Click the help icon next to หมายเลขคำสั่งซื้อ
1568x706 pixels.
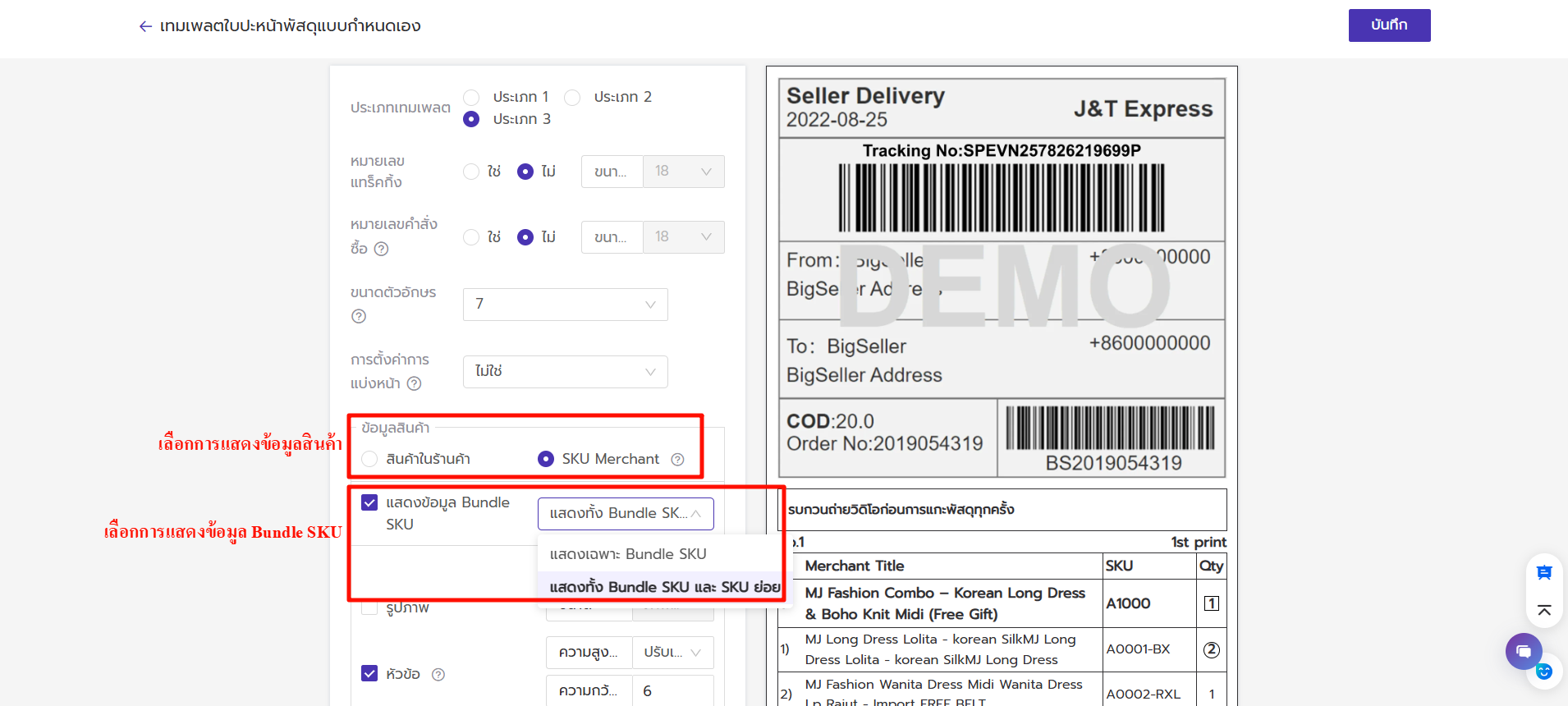(x=381, y=249)
